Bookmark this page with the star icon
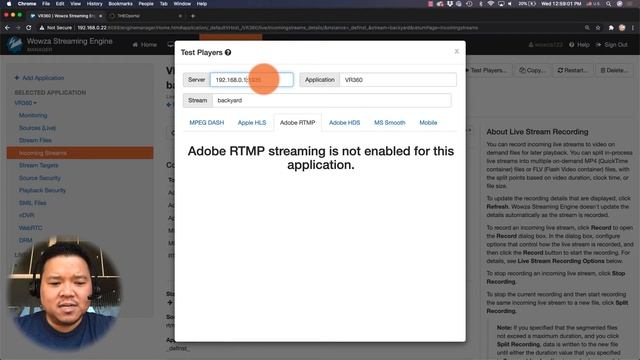The image size is (640, 360). tap(598, 28)
